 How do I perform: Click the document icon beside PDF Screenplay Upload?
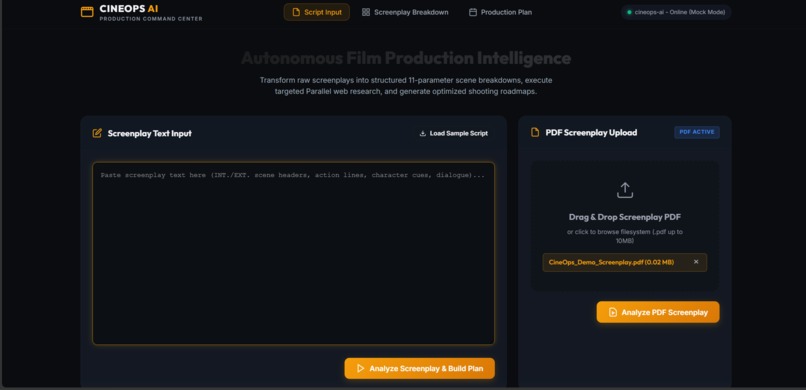click(x=535, y=133)
